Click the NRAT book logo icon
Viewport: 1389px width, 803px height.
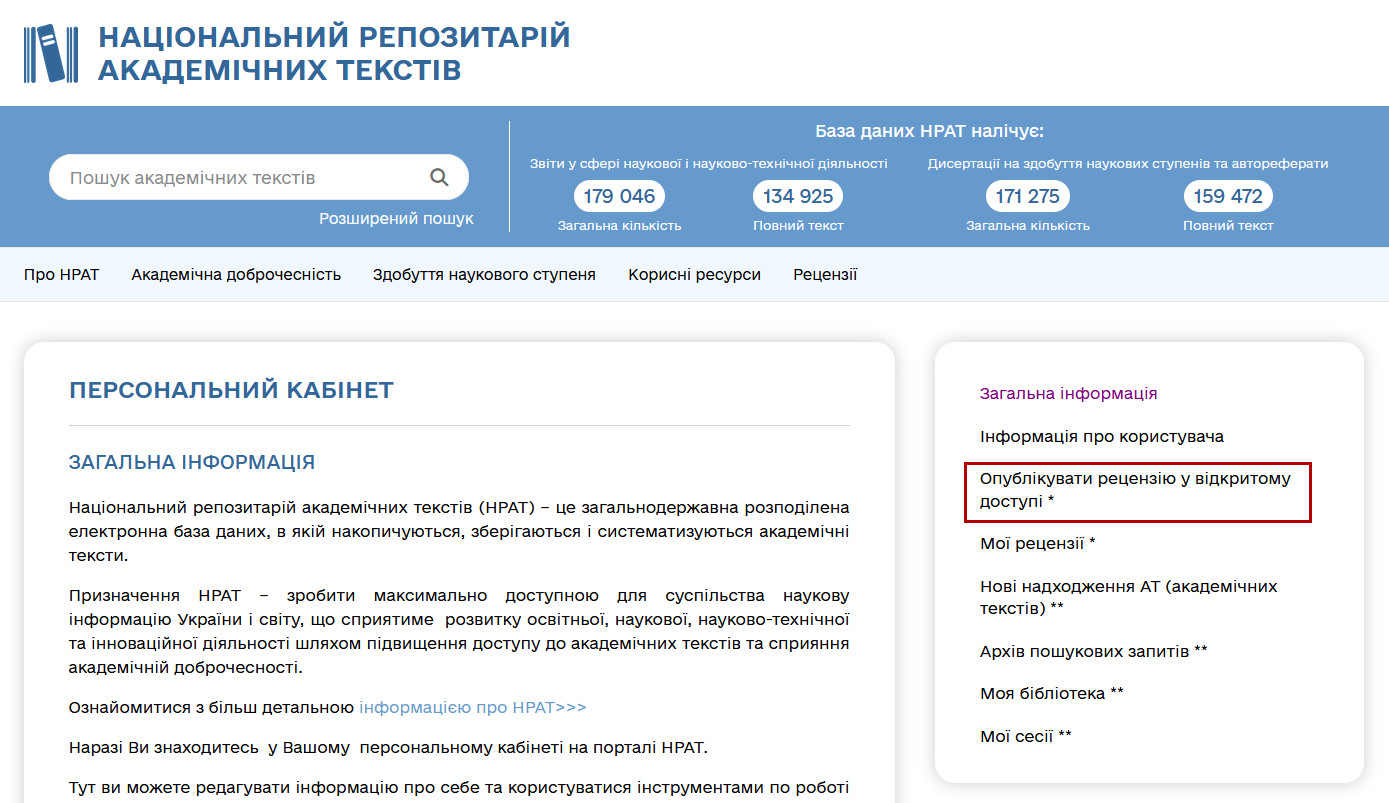coord(50,53)
